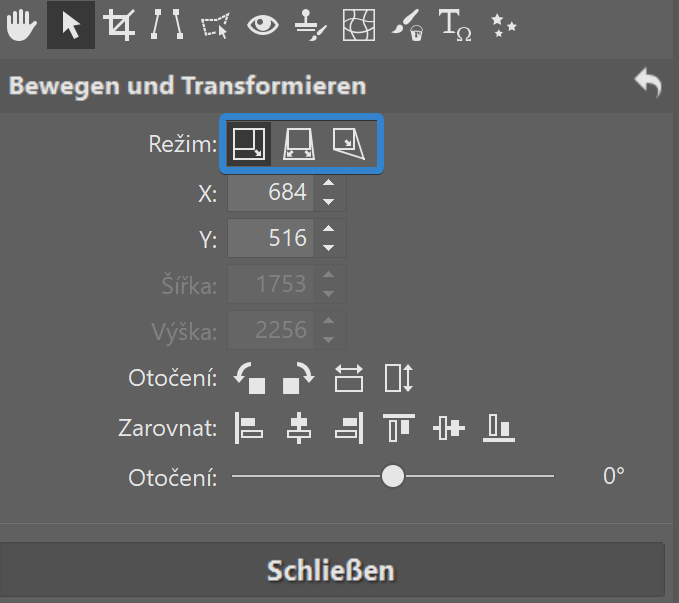Select the clone stamp retouch tool
Viewport: 679px width, 603px height.
(x=310, y=25)
